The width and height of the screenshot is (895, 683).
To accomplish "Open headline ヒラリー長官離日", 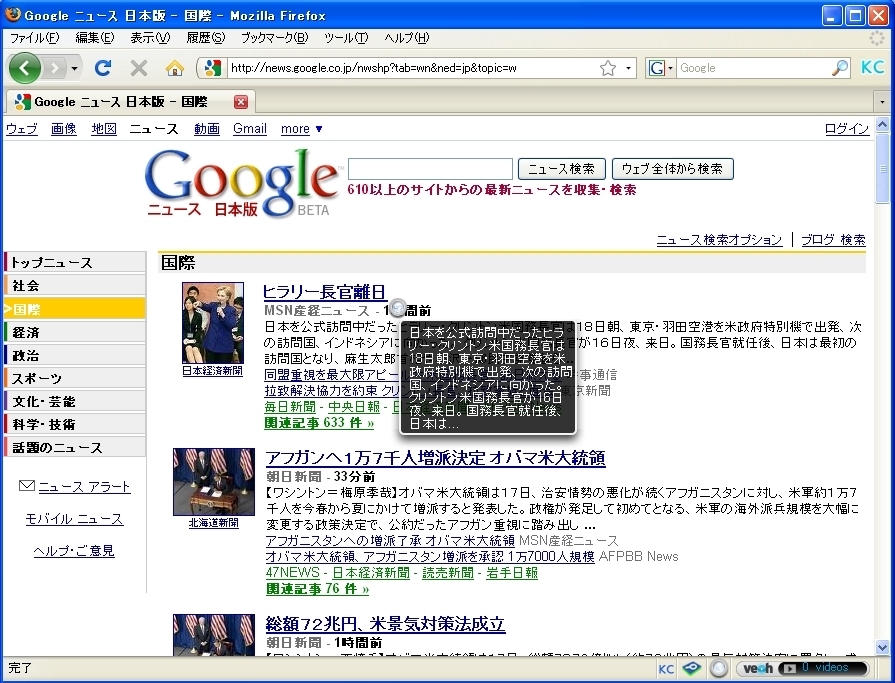I will 325,292.
